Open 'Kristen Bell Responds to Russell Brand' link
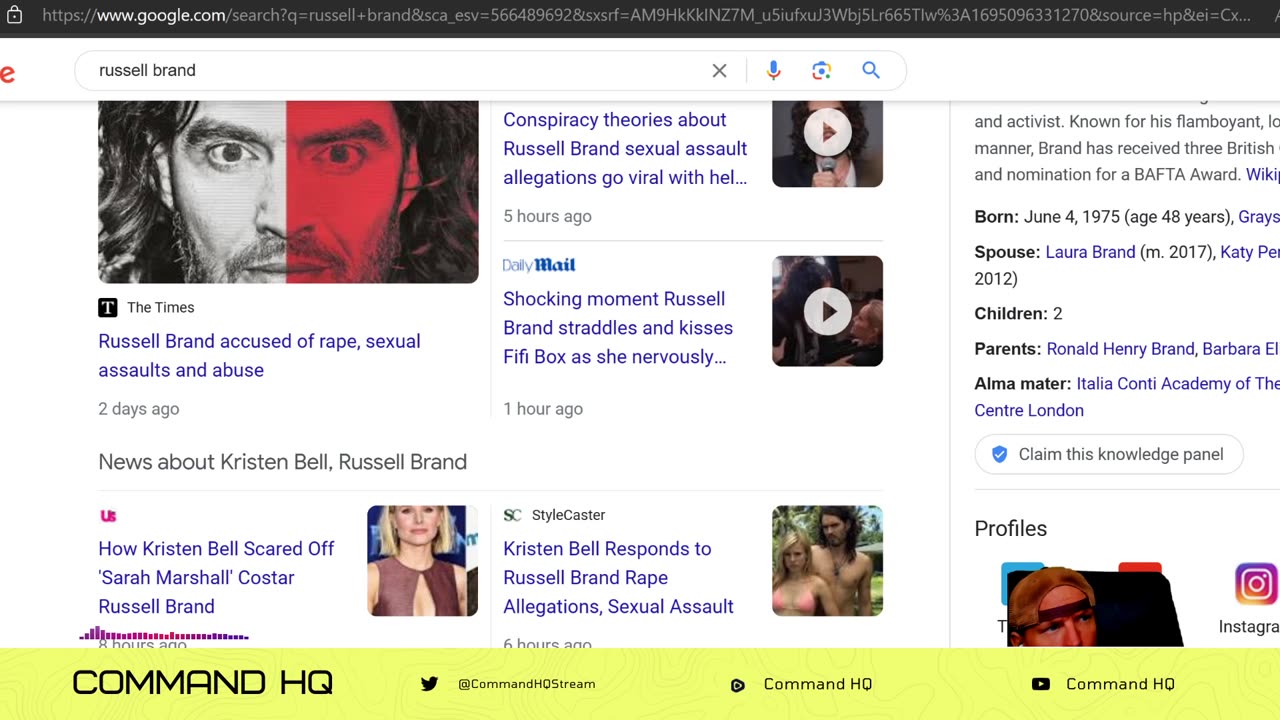This screenshot has height=720, width=1280. pyautogui.click(x=618, y=577)
